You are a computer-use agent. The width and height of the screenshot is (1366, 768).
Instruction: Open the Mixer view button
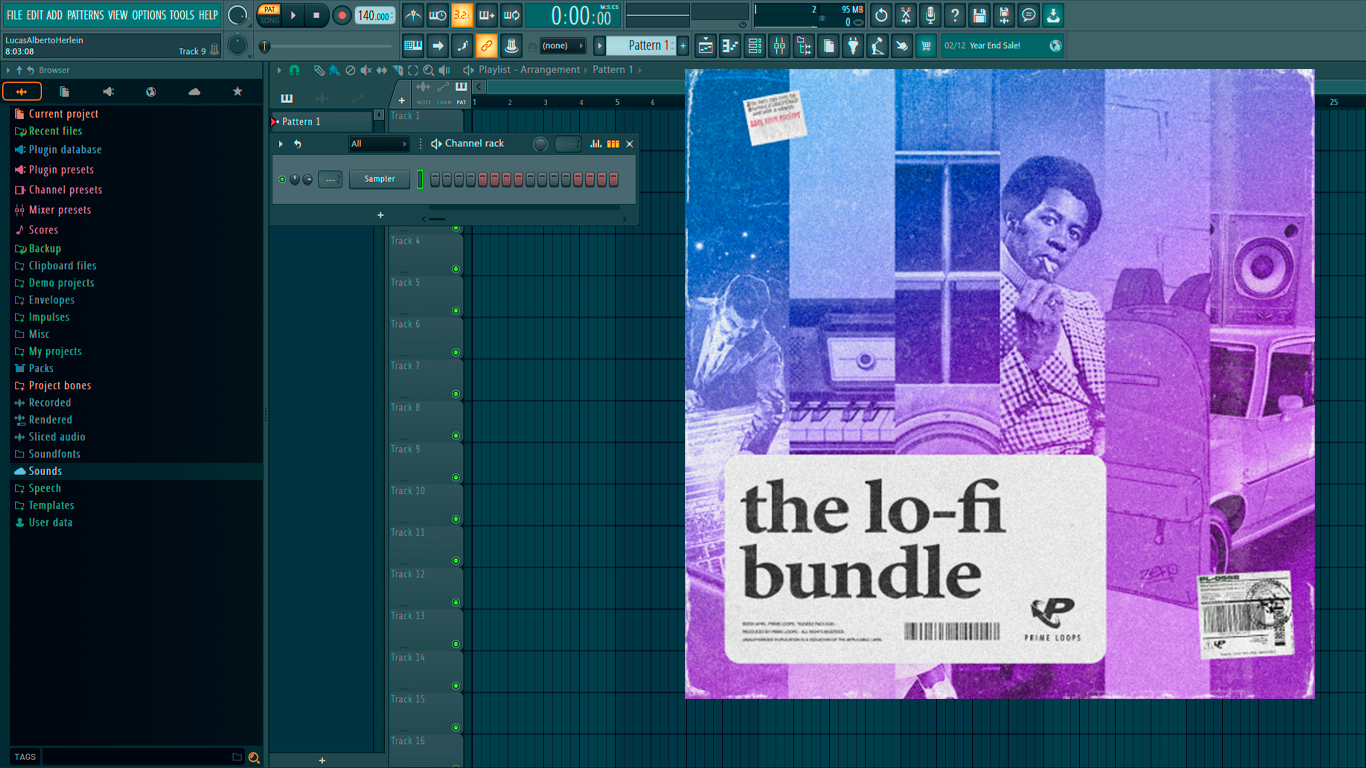click(779, 45)
